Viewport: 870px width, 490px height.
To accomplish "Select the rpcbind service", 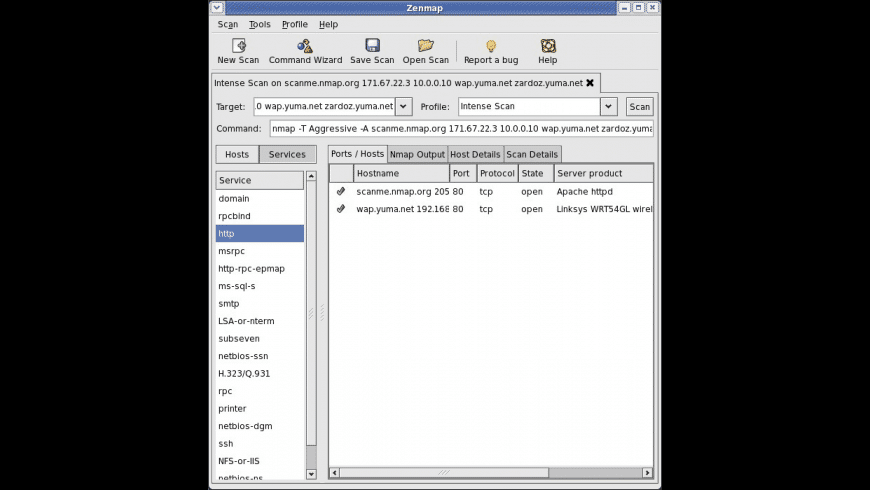I will (260, 216).
